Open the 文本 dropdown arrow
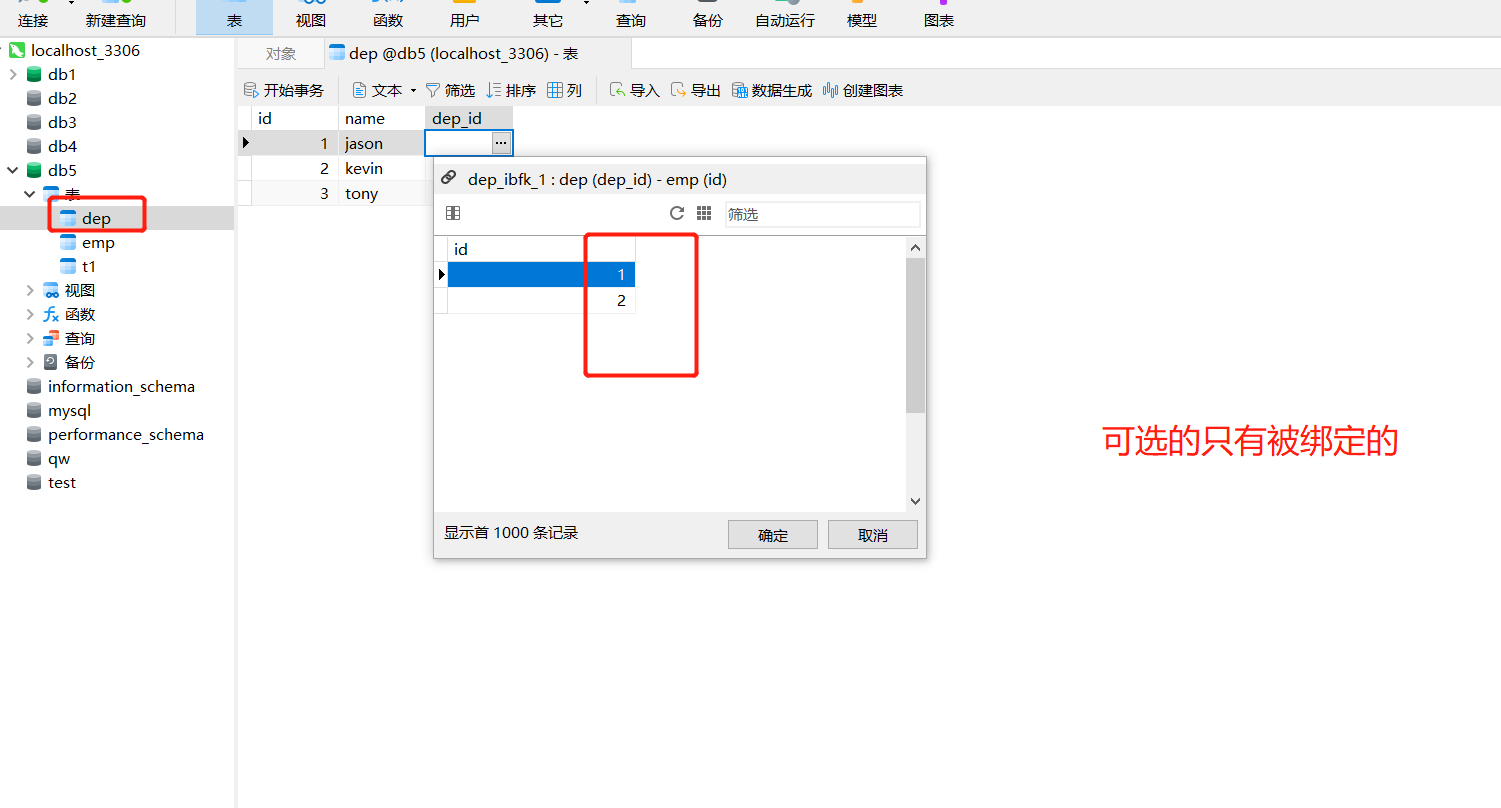 (x=413, y=91)
